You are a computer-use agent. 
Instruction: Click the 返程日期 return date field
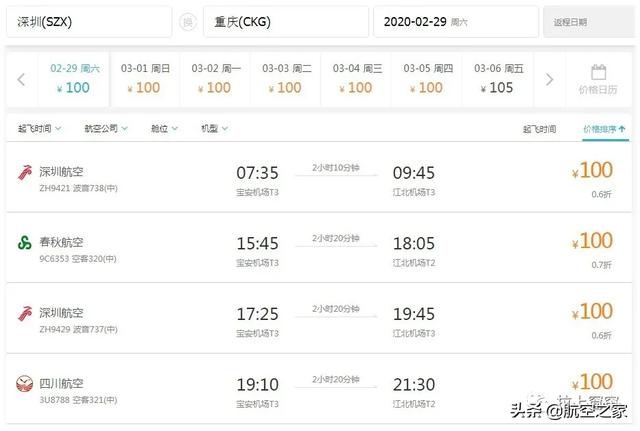click(588, 22)
